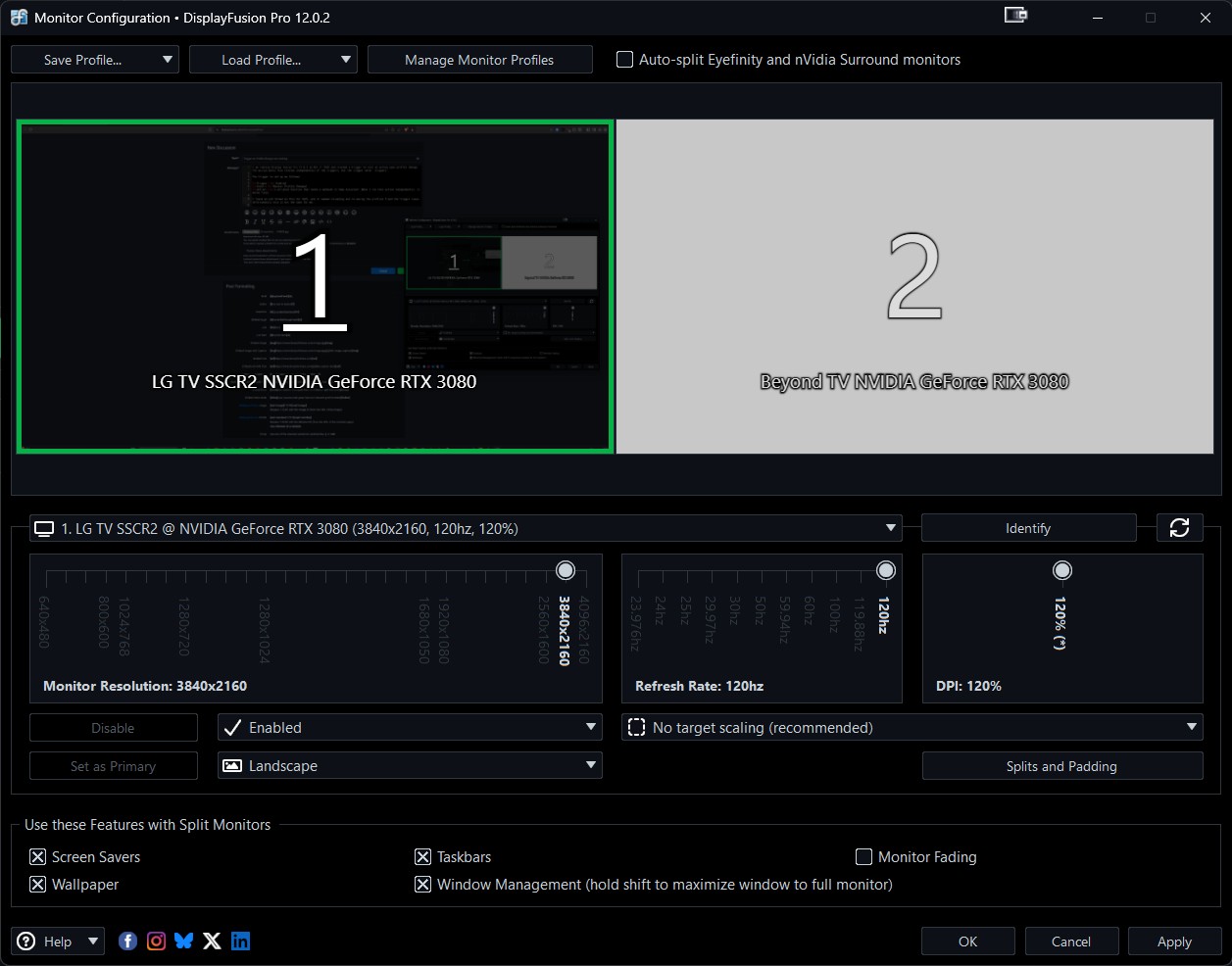Click the refresh monitors icon button
The image size is (1232, 966).
click(x=1179, y=528)
